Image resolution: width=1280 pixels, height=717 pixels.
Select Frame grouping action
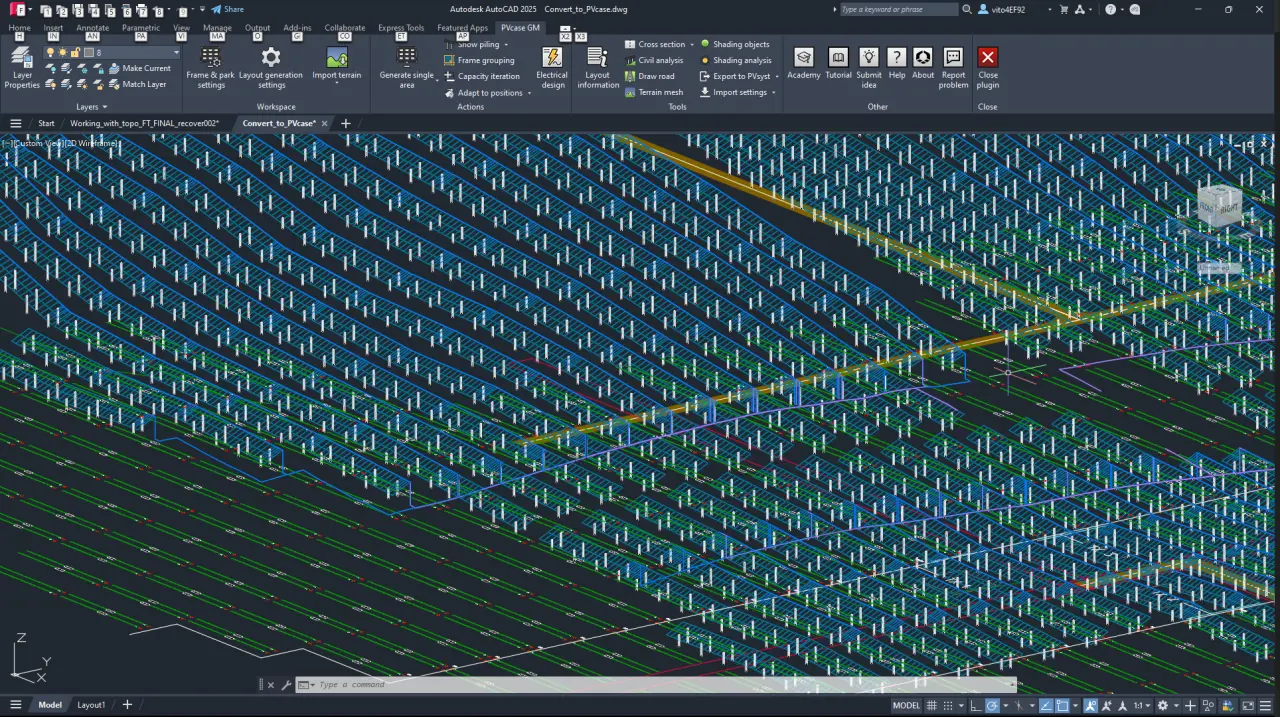point(479,60)
